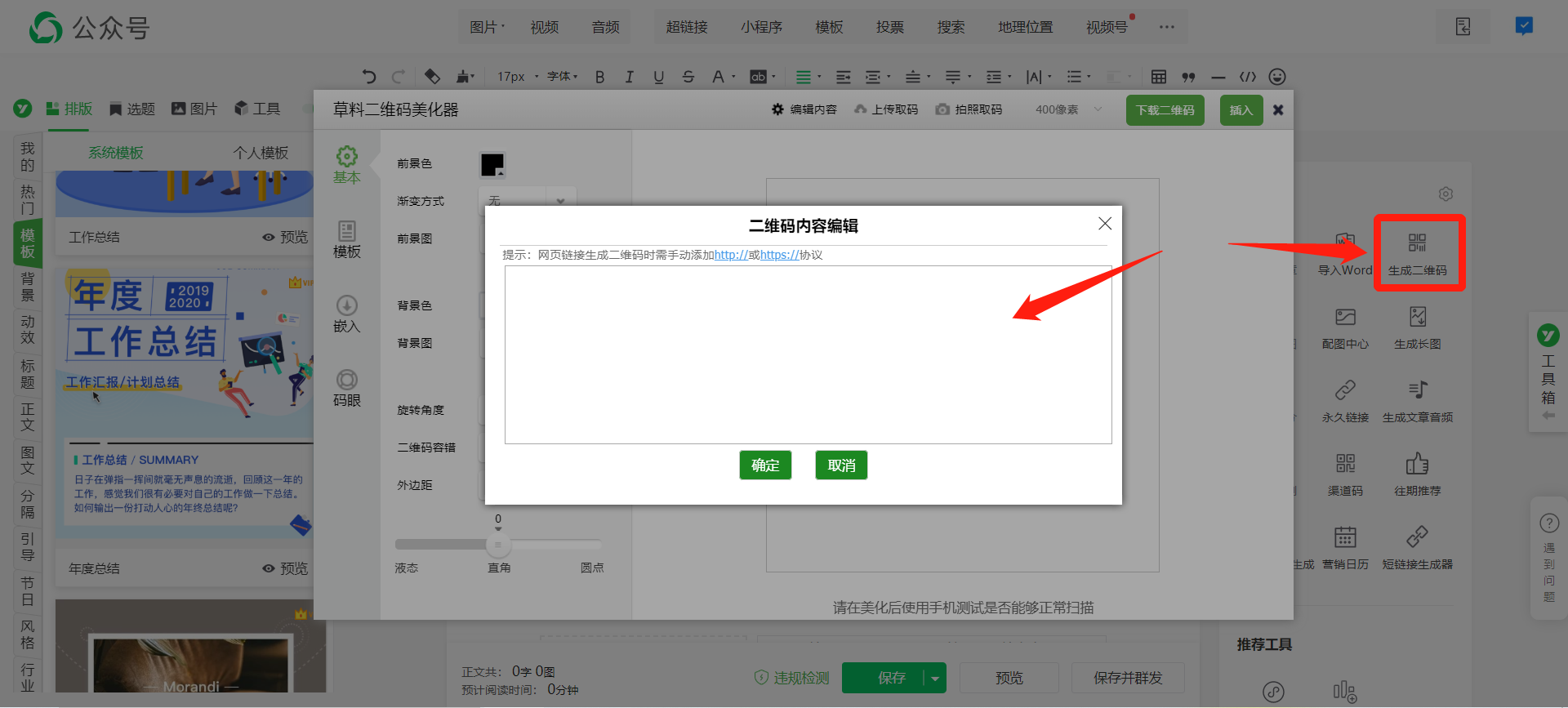Open the 字体 font dropdown
This screenshot has height=708, width=1568.
562,77
